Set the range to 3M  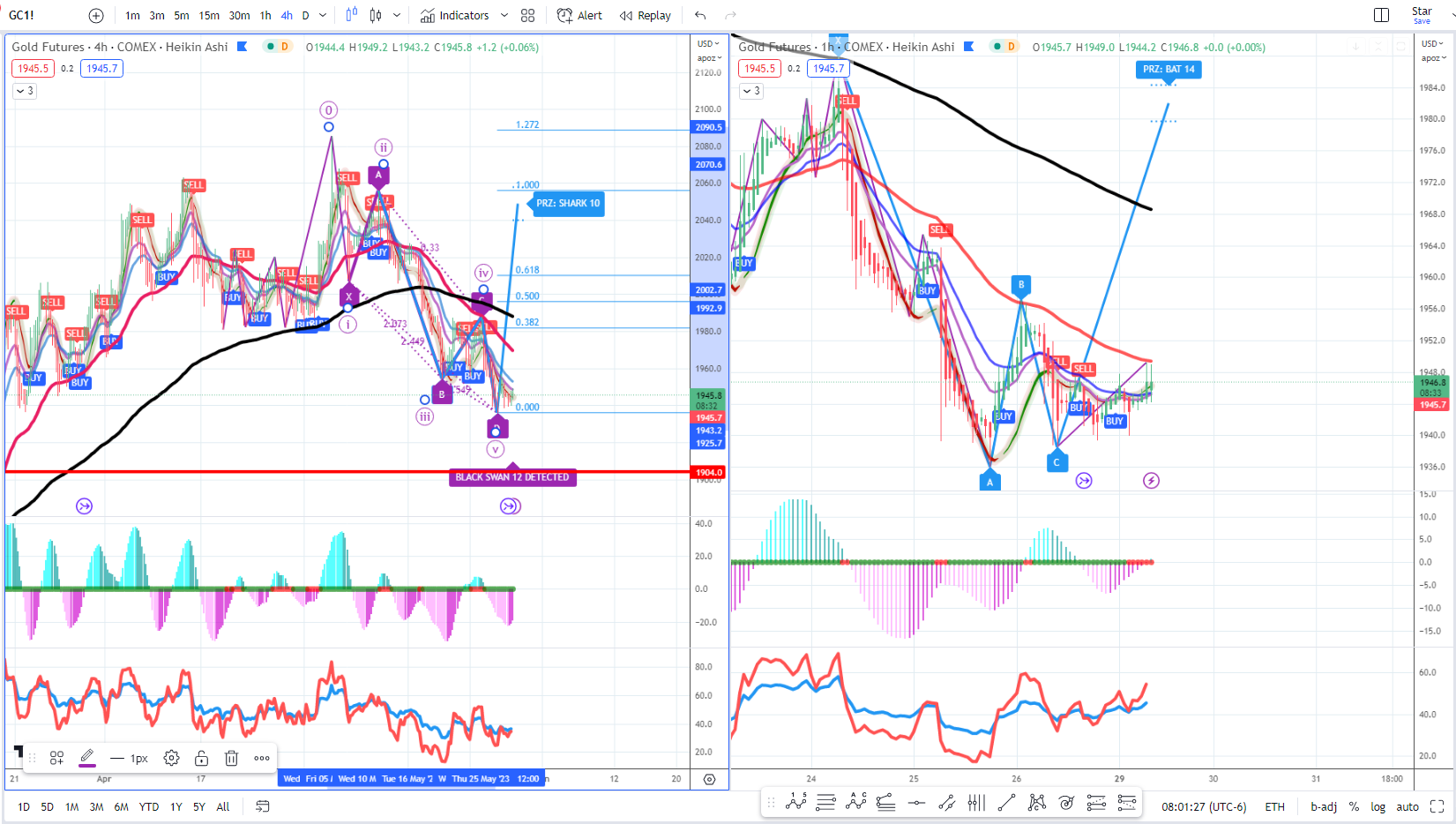click(x=97, y=806)
